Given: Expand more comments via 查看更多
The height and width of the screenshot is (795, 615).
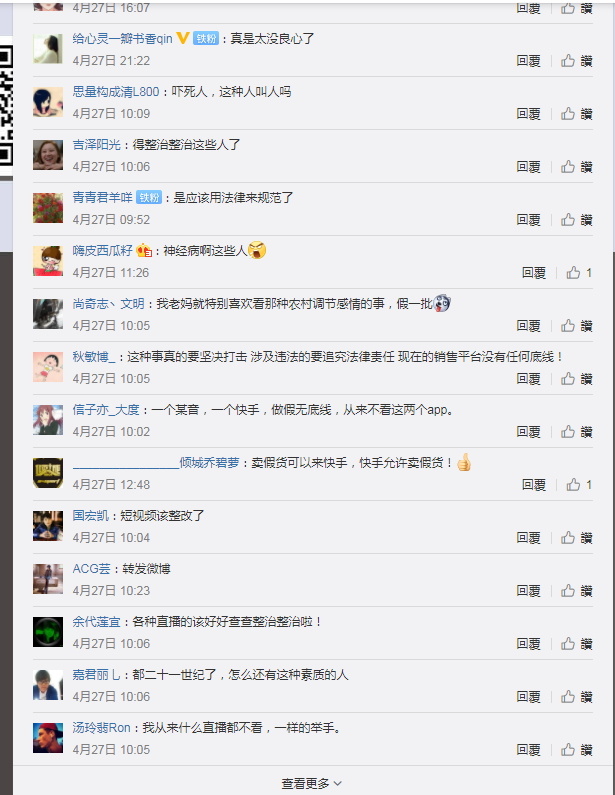Looking at the screenshot, I should point(311,783).
